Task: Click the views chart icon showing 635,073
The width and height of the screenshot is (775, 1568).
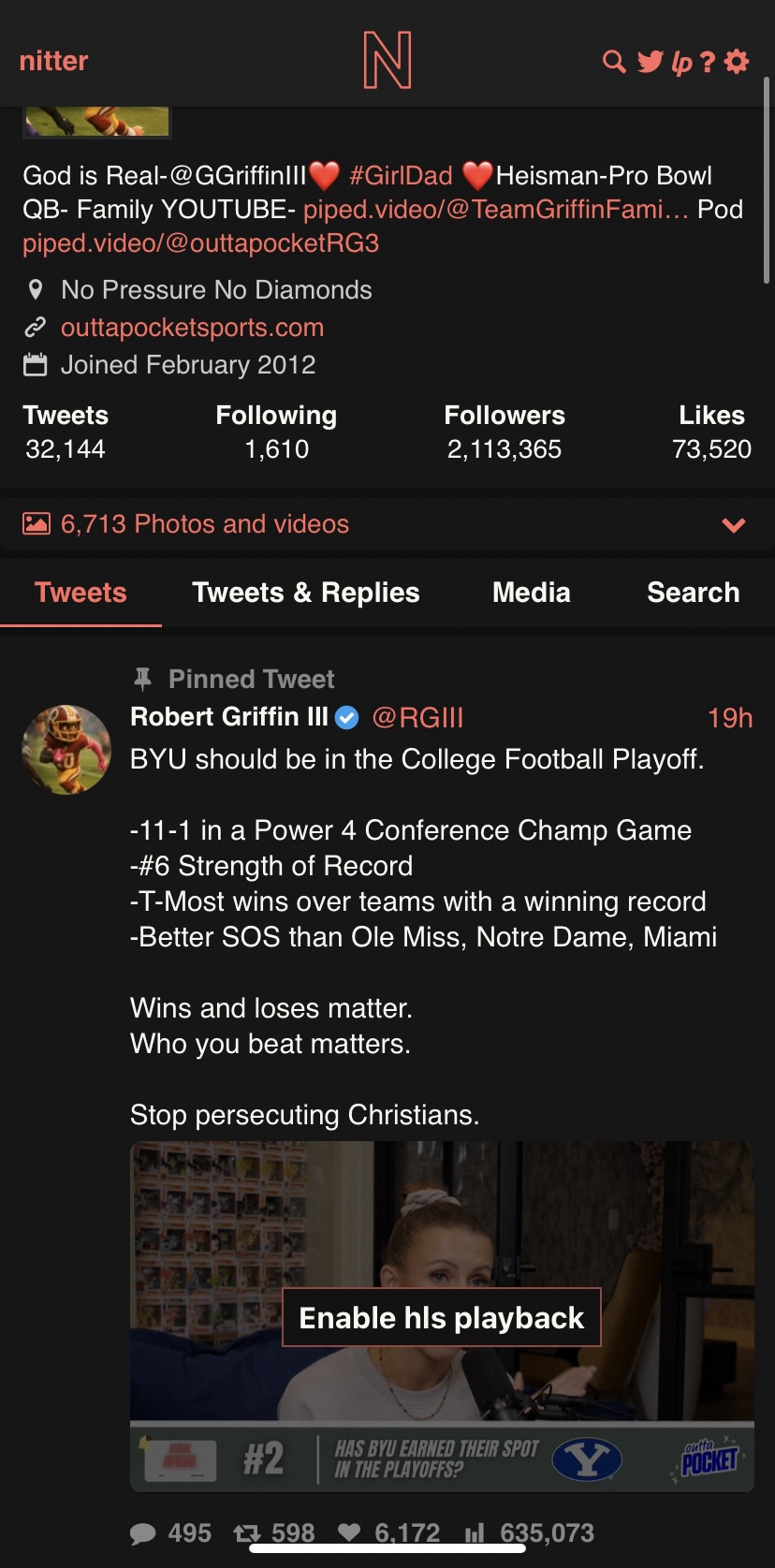Action: (475, 1533)
